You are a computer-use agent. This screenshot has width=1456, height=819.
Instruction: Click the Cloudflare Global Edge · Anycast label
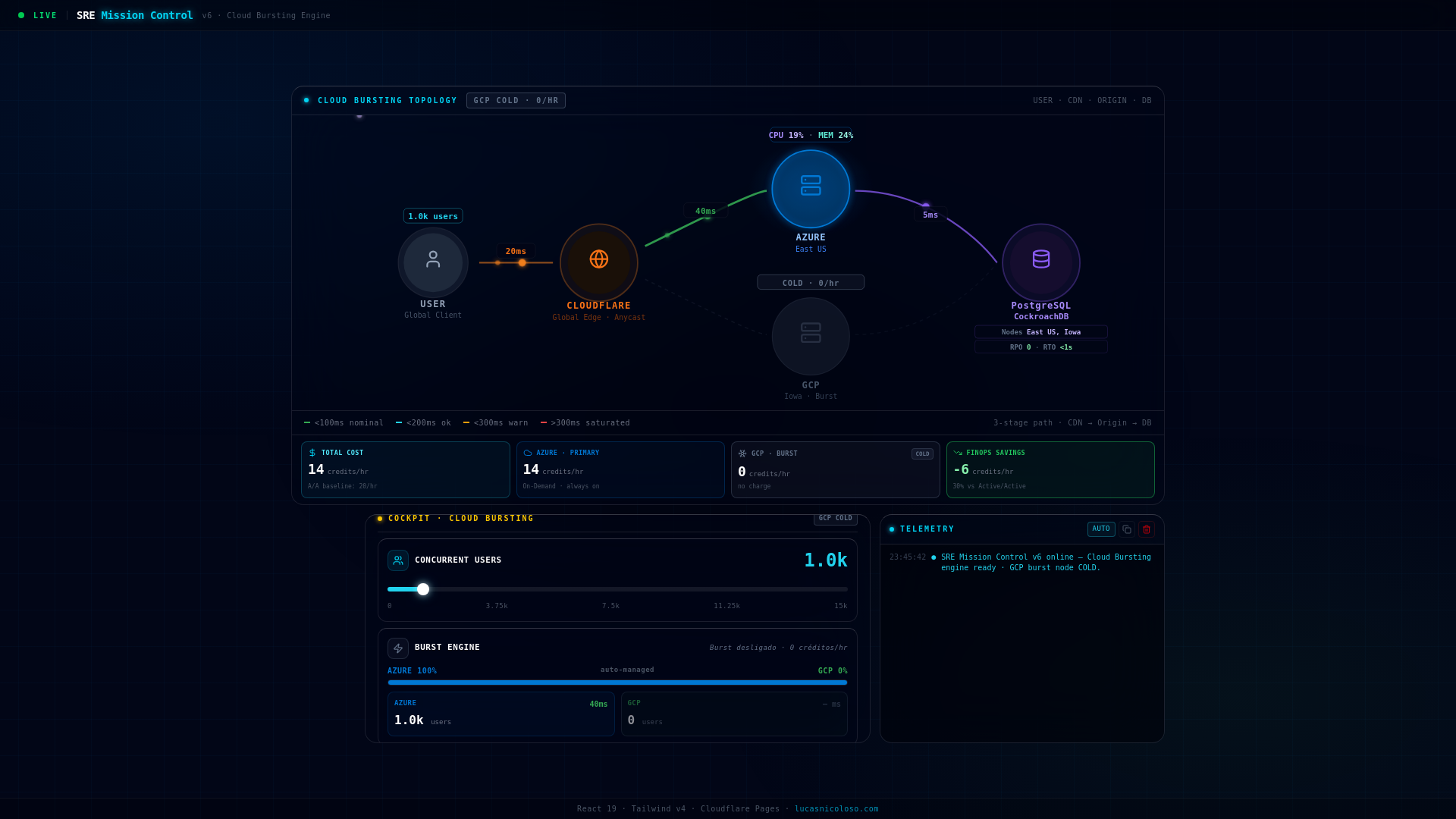pos(599,318)
